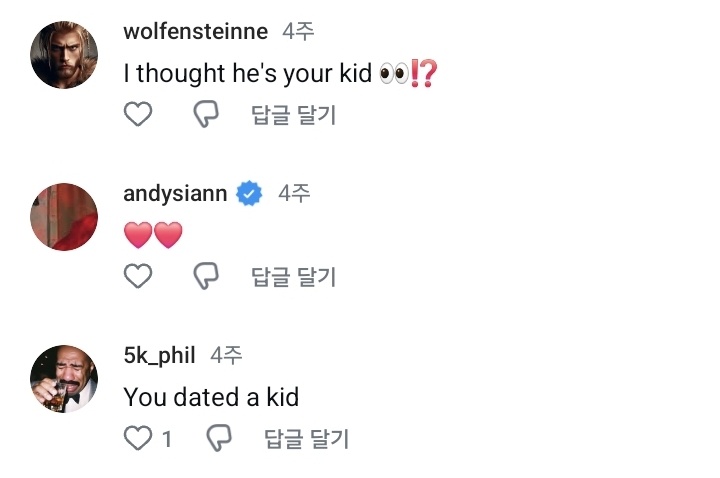Visit the wolfensteinne username link
The image size is (720, 478).
tap(195, 31)
